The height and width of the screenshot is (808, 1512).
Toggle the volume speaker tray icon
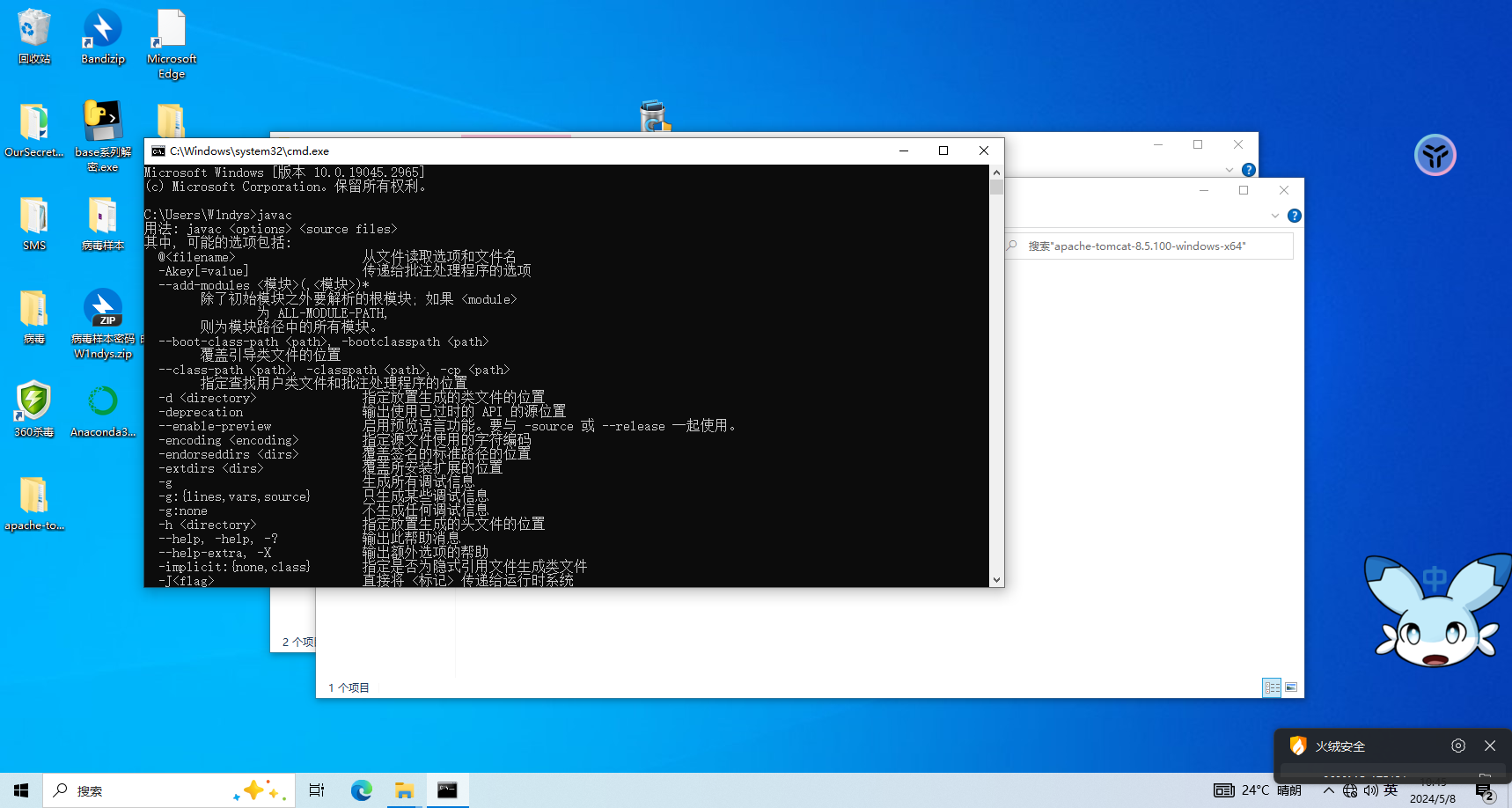(1370, 790)
